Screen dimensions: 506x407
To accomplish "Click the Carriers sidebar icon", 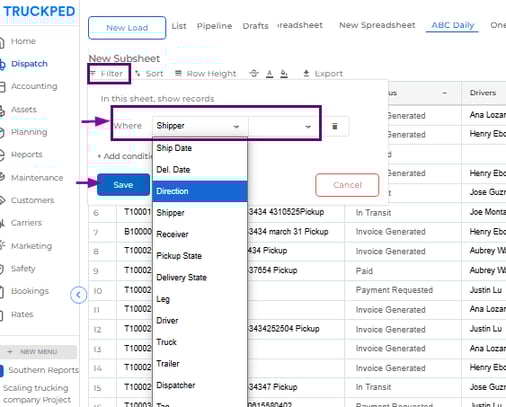I will click(2, 223).
